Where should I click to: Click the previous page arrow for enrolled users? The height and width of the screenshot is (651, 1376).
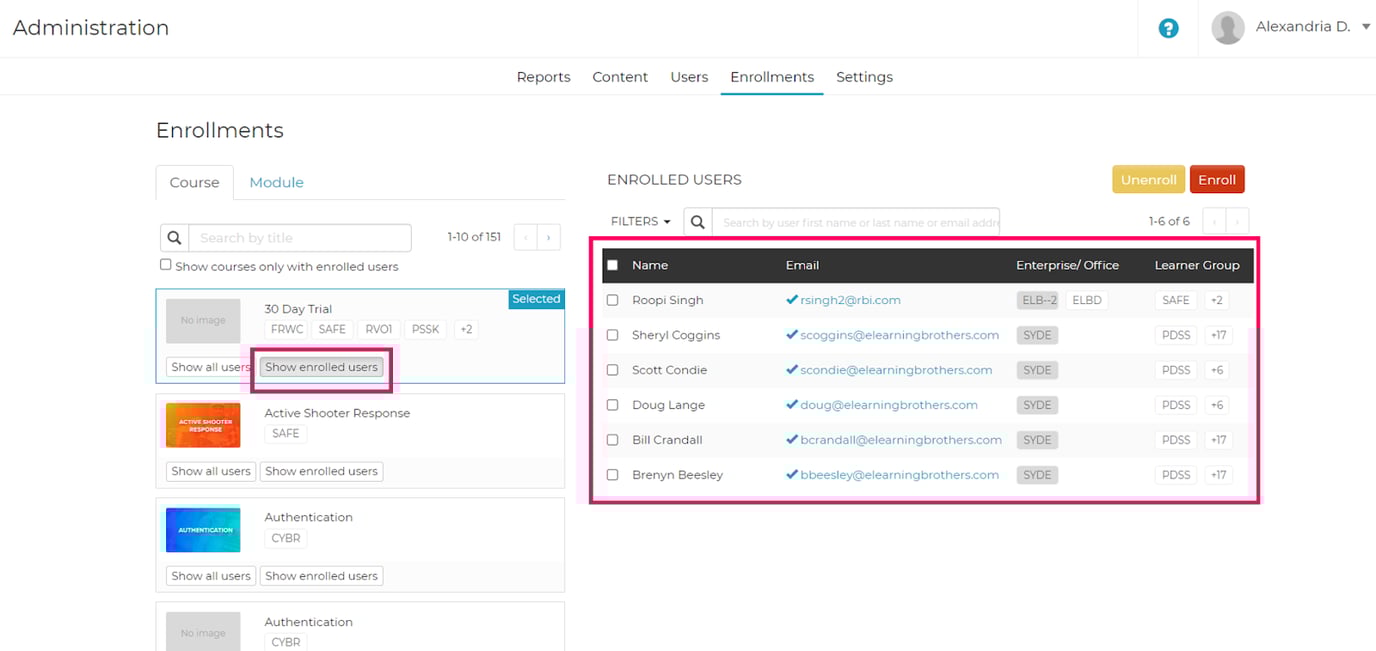1213,221
